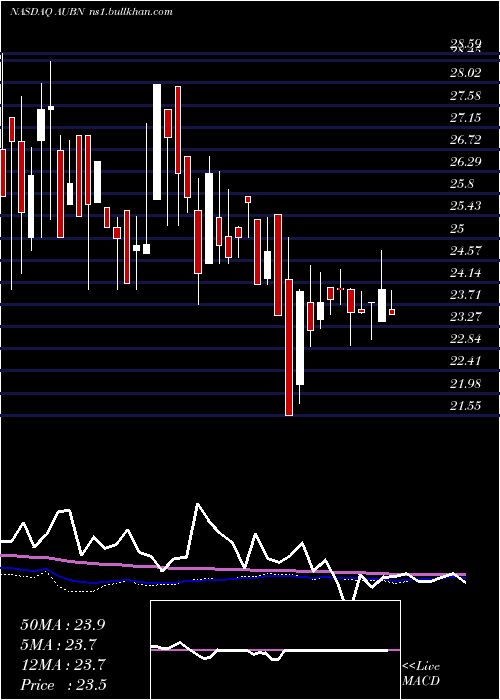Click the 21.98 price axis label
This screenshot has width=500, height=700.
(466, 383)
